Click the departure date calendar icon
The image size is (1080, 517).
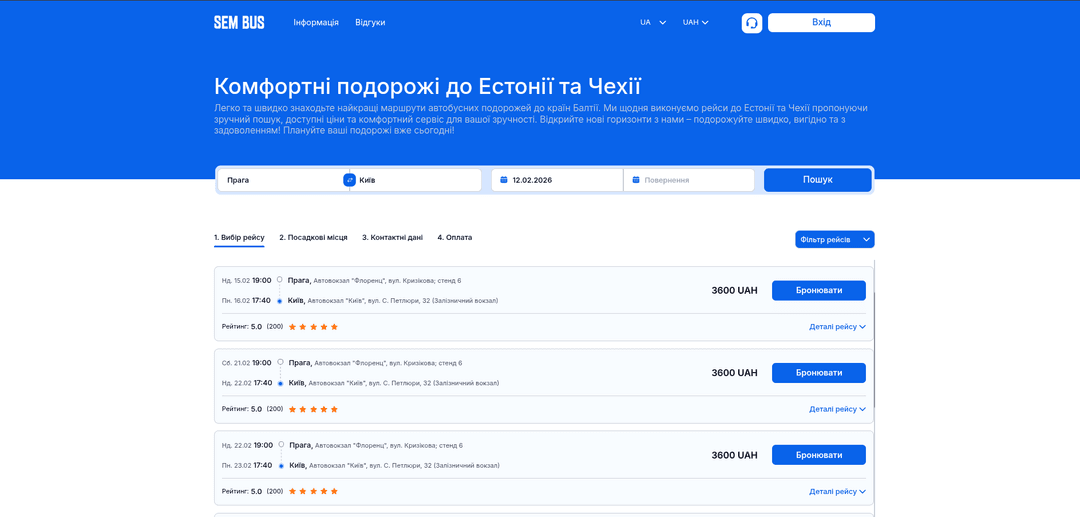504,180
